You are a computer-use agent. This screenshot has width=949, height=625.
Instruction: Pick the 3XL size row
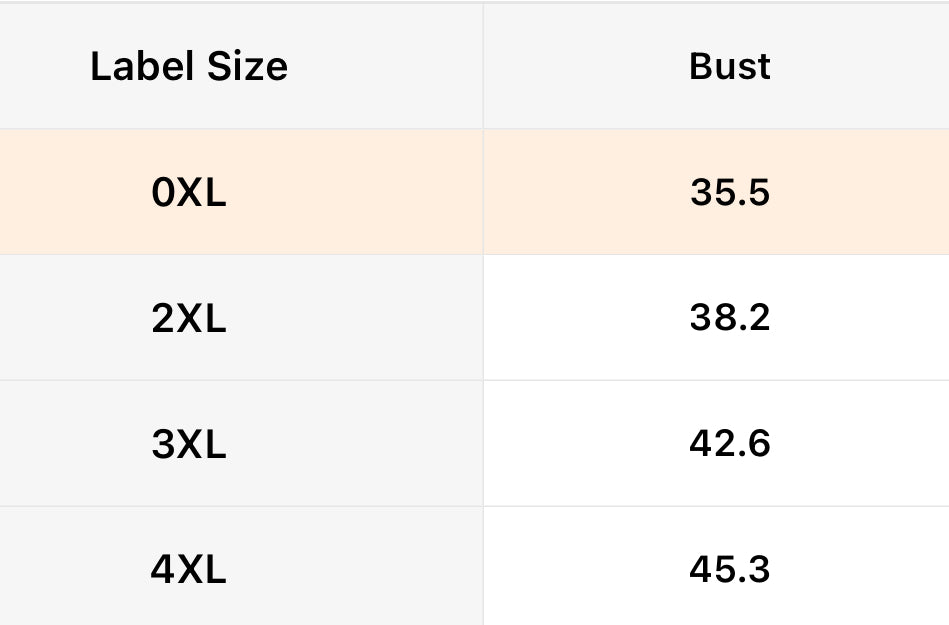pyautogui.click(x=474, y=444)
